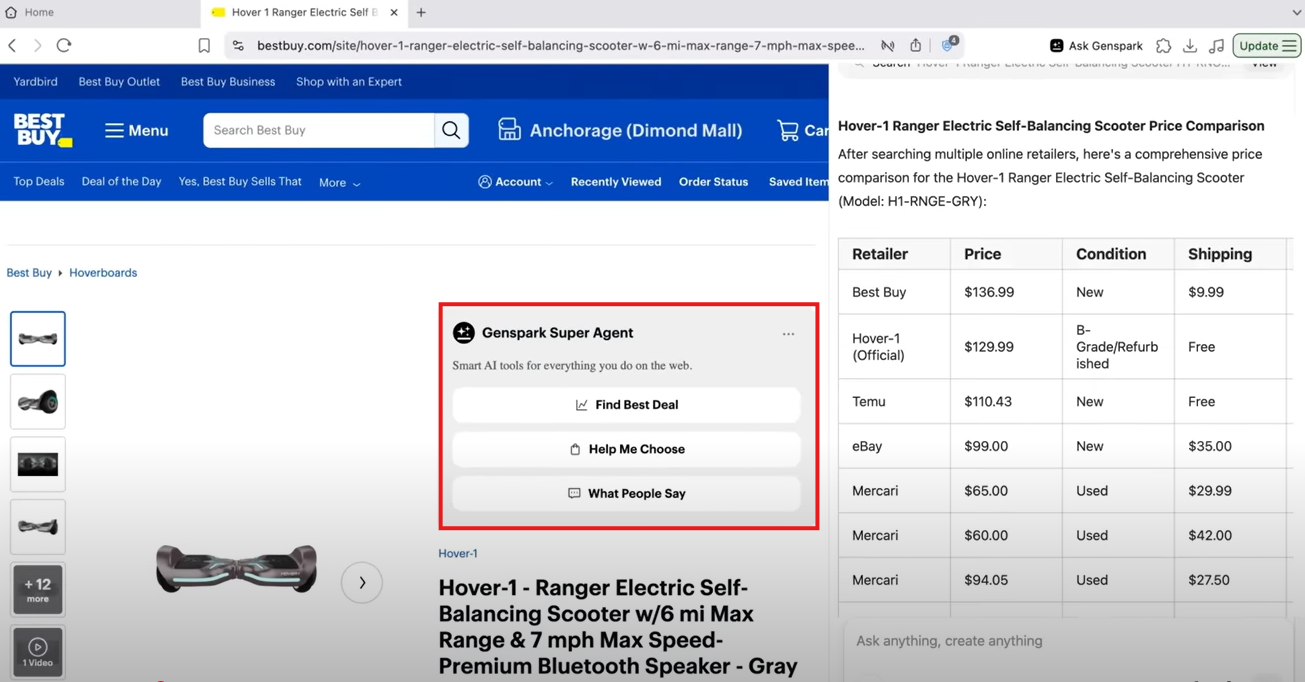Open the Best Buy Menu hamburger
Image resolution: width=1305 pixels, height=682 pixels.
click(137, 131)
